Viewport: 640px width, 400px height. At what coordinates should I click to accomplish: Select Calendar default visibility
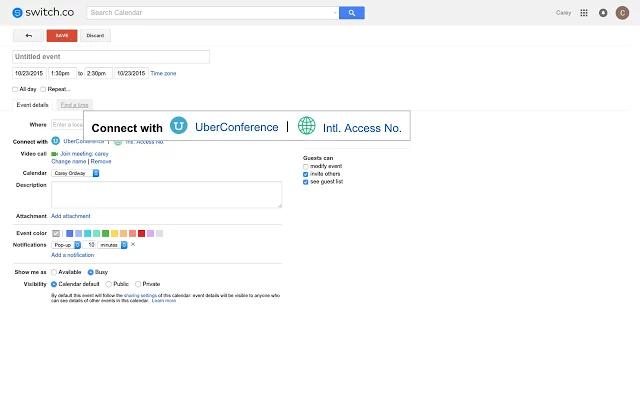click(54, 284)
